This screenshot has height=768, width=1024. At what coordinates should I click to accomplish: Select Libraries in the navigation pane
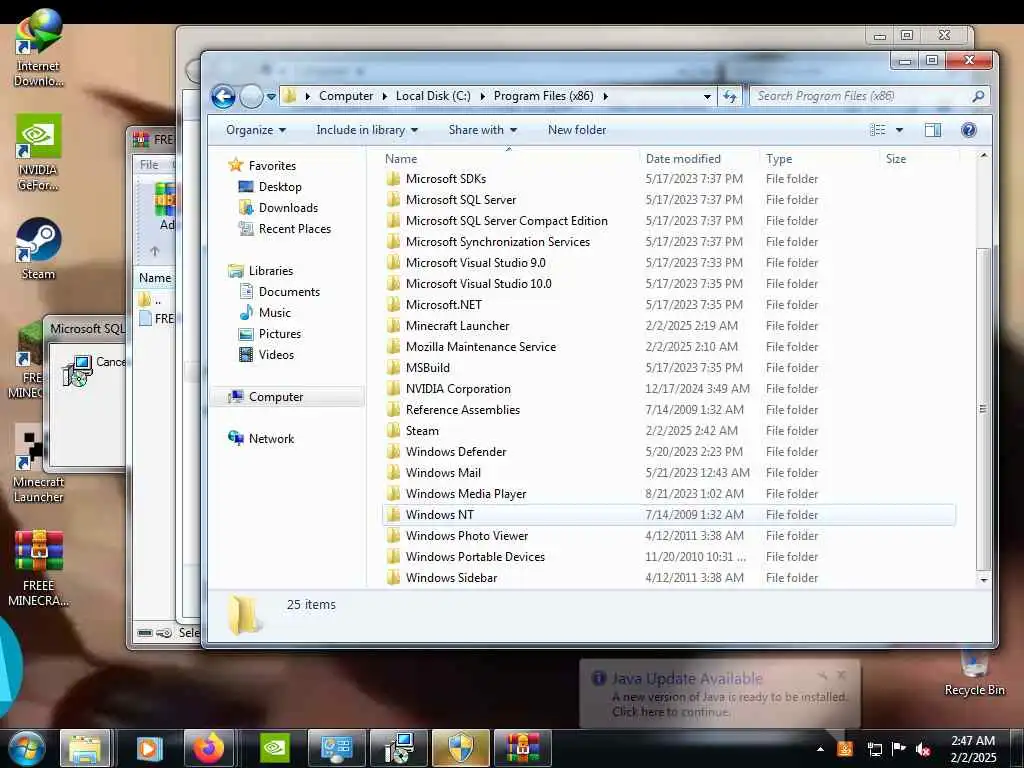270,270
